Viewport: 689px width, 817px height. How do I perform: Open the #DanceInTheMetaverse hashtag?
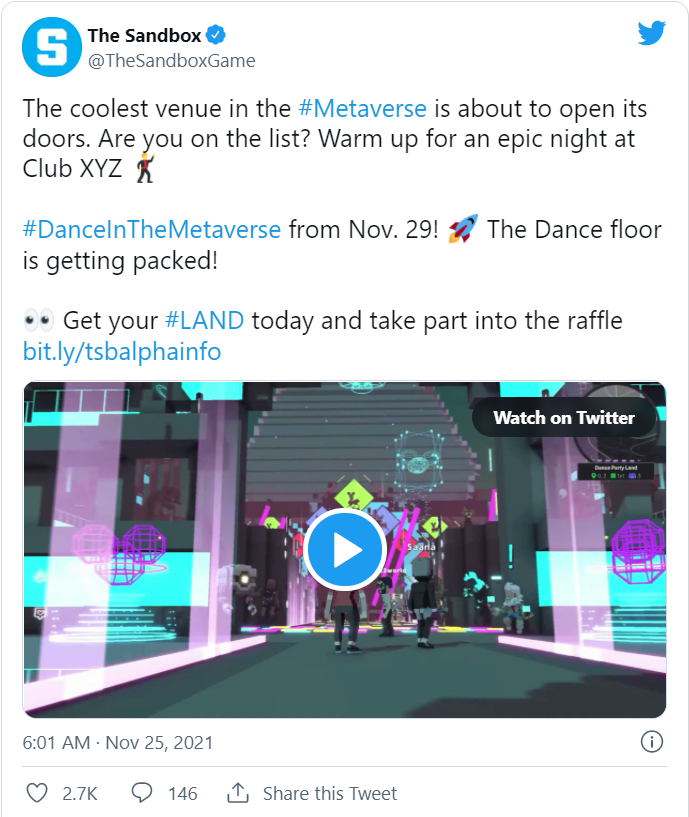click(x=152, y=230)
